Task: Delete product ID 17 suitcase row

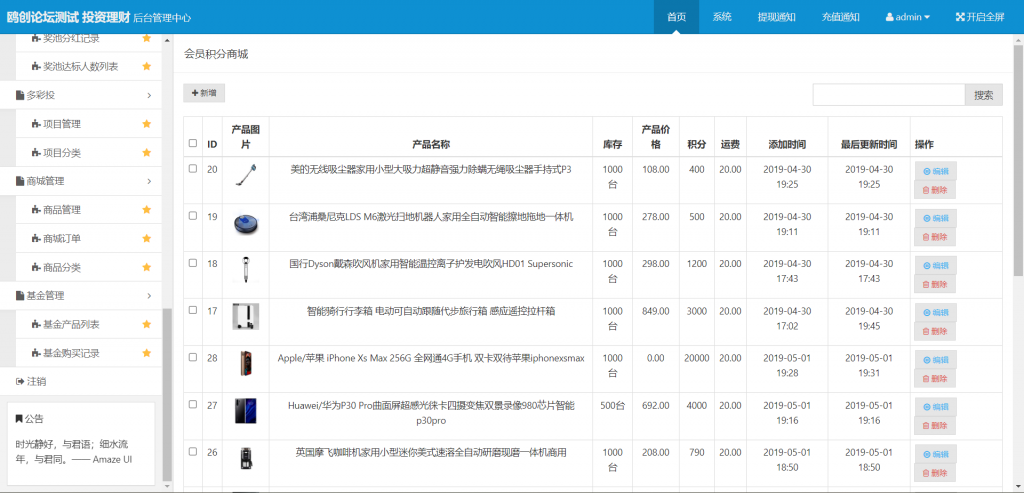Action: coord(935,331)
